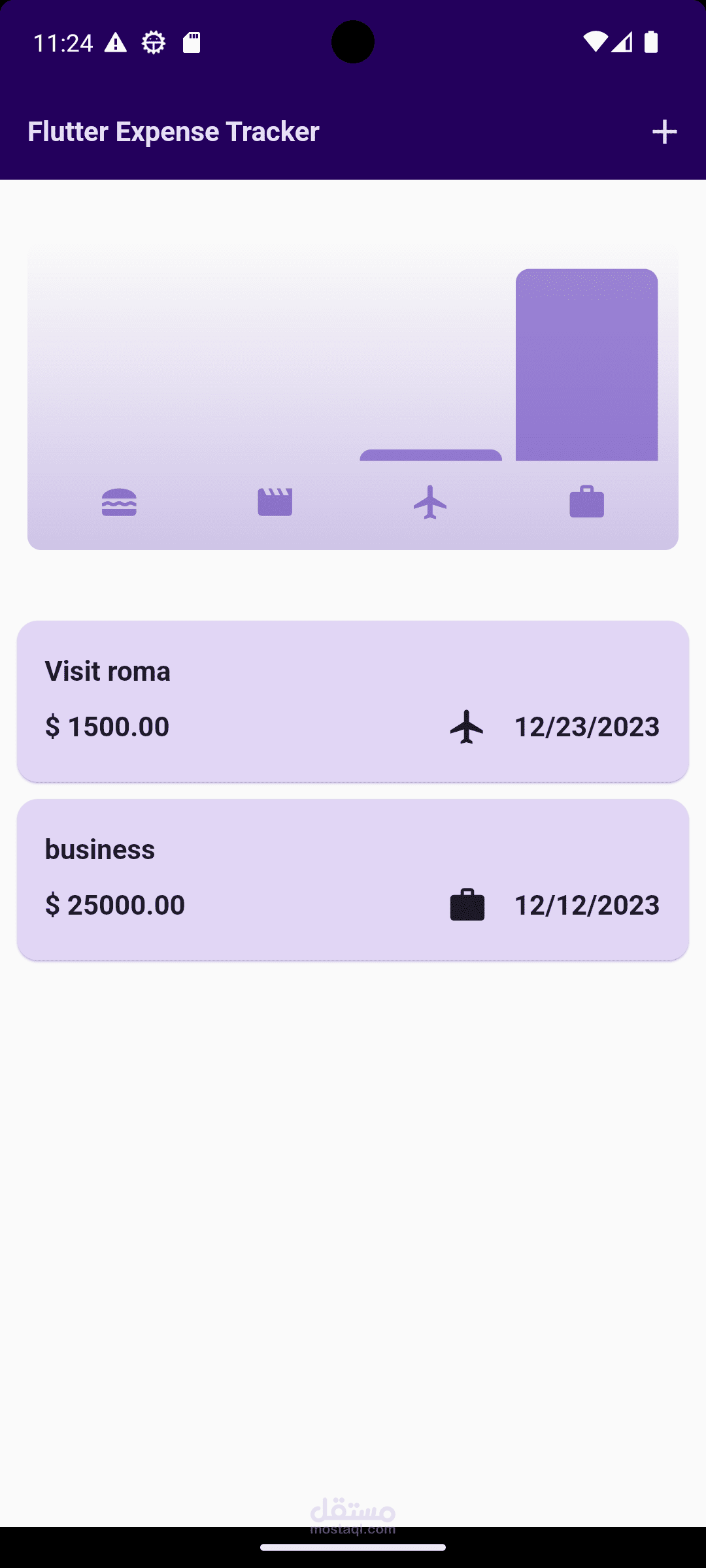Open the Visit roma expense title

(108, 672)
